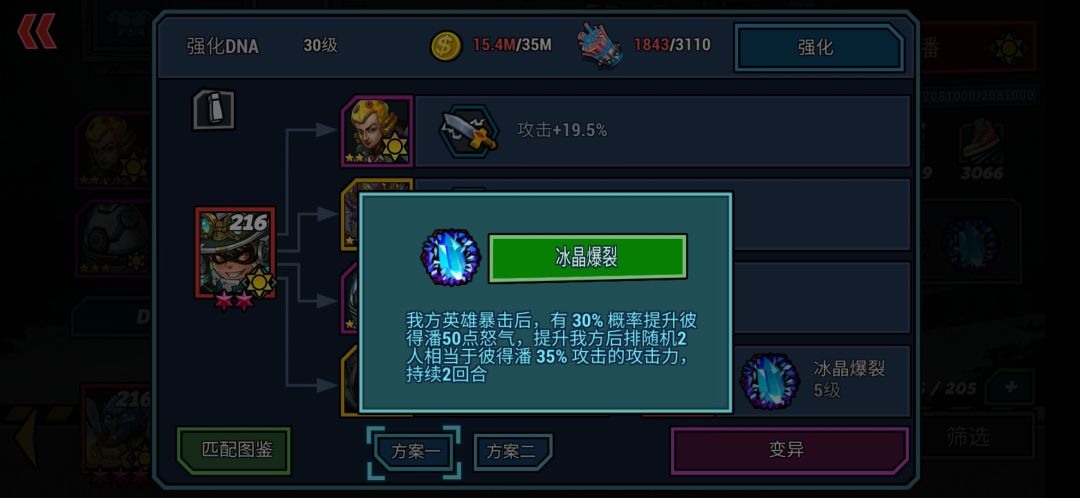Tap the sword attack bonus icon

pyautogui.click(x=469, y=131)
